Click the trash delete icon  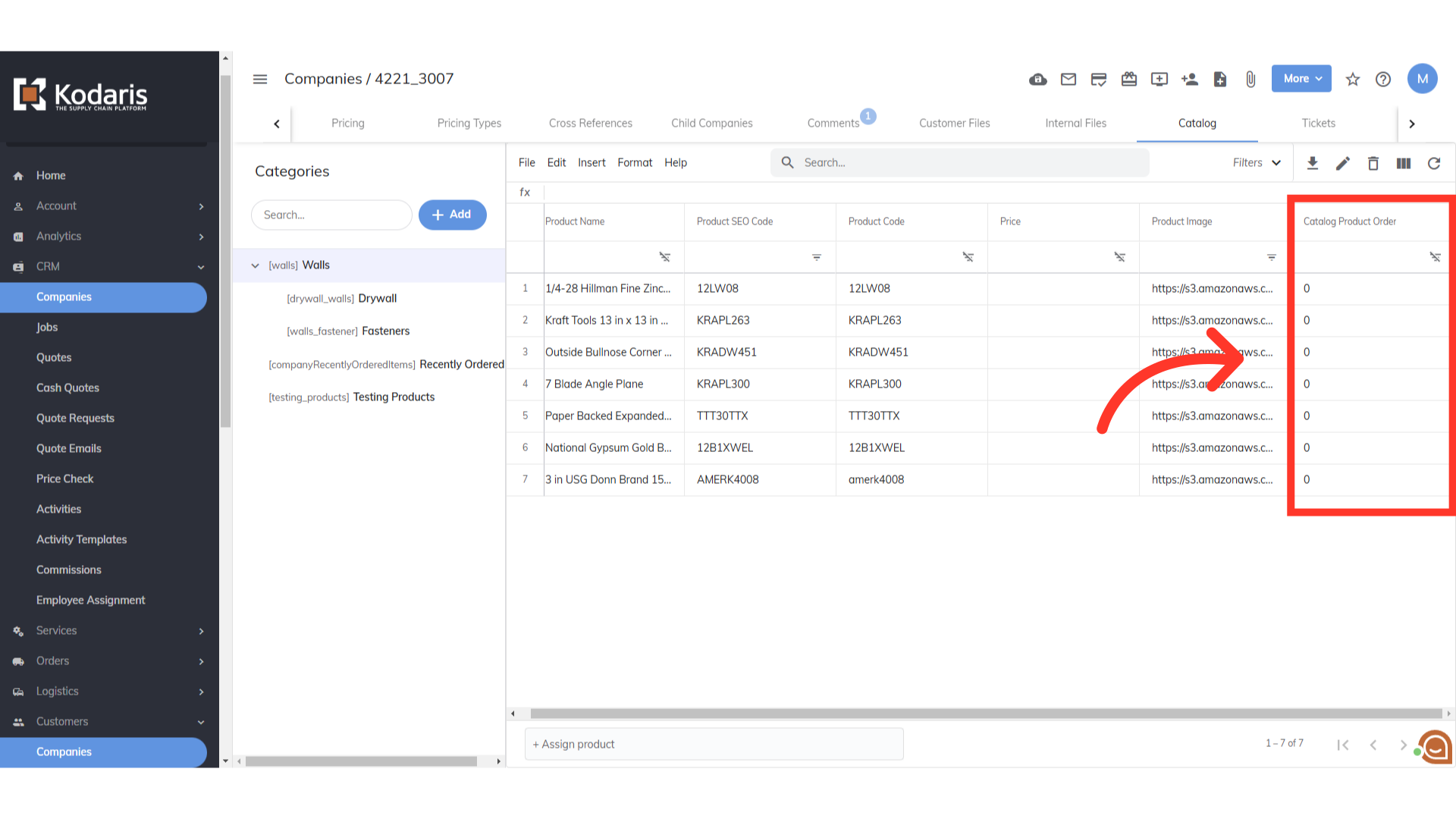(x=1373, y=163)
